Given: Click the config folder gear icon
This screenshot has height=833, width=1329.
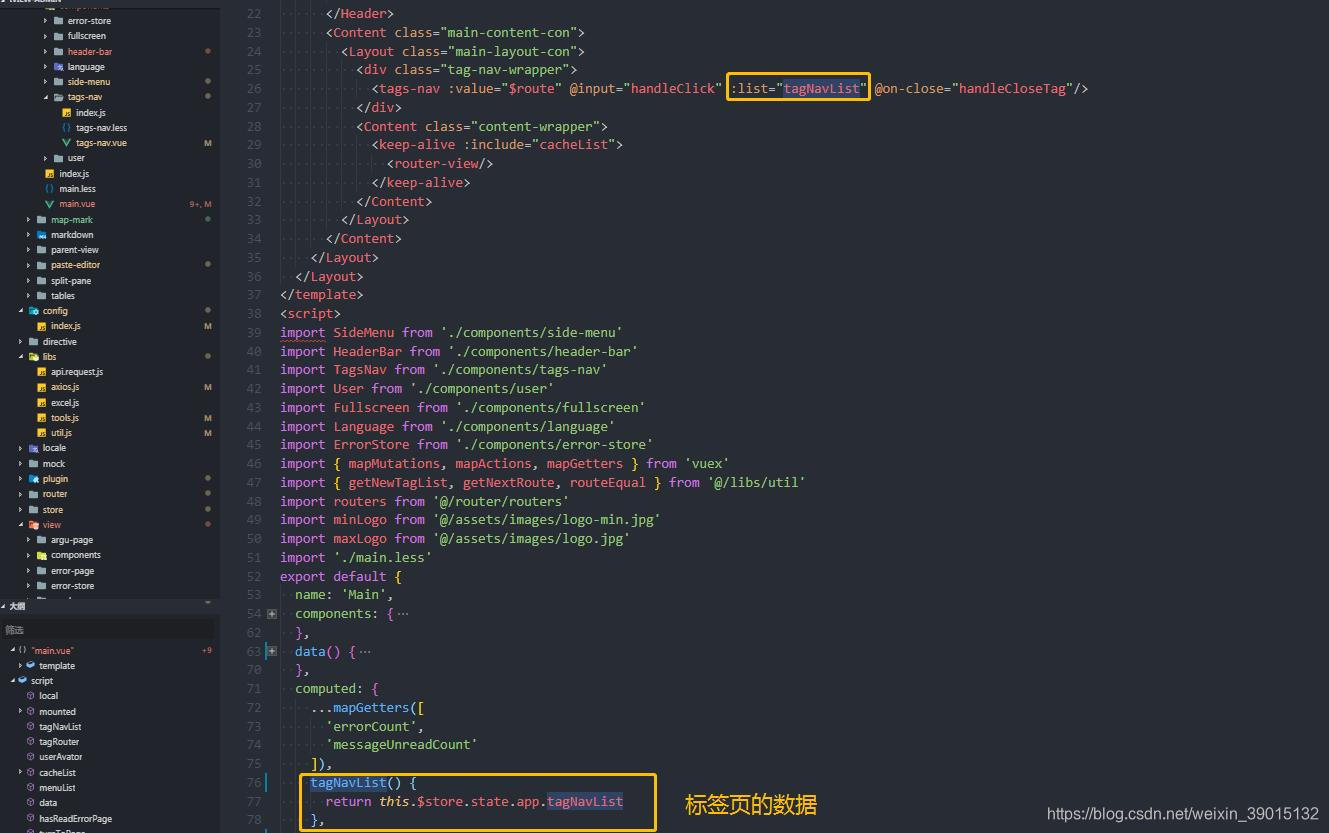Looking at the screenshot, I should click(x=33, y=311).
